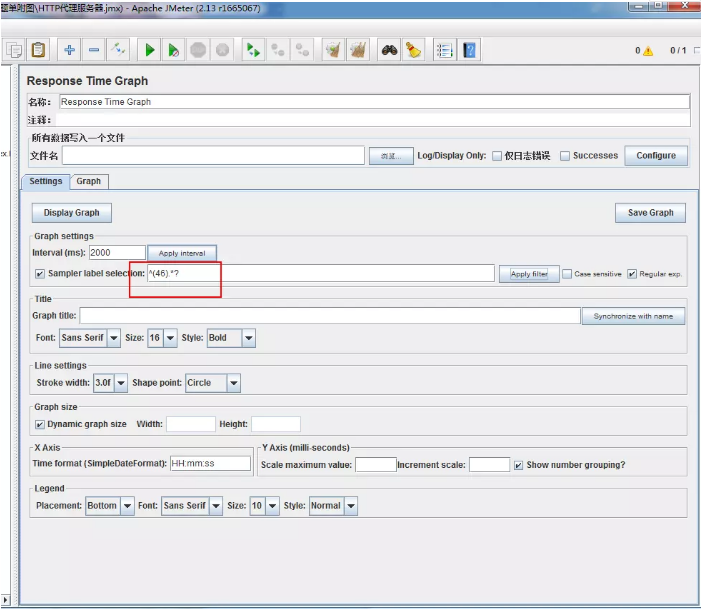Open the Function helper list icon
The width and height of the screenshot is (703, 611).
click(x=445, y=50)
